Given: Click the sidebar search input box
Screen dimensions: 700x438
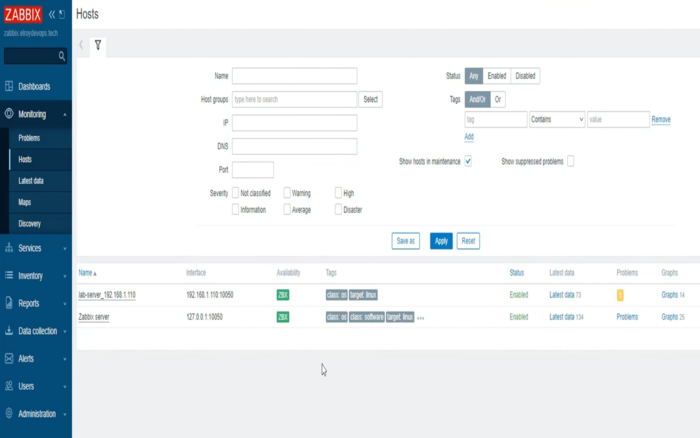Looking at the screenshot, I should tap(35, 56).
